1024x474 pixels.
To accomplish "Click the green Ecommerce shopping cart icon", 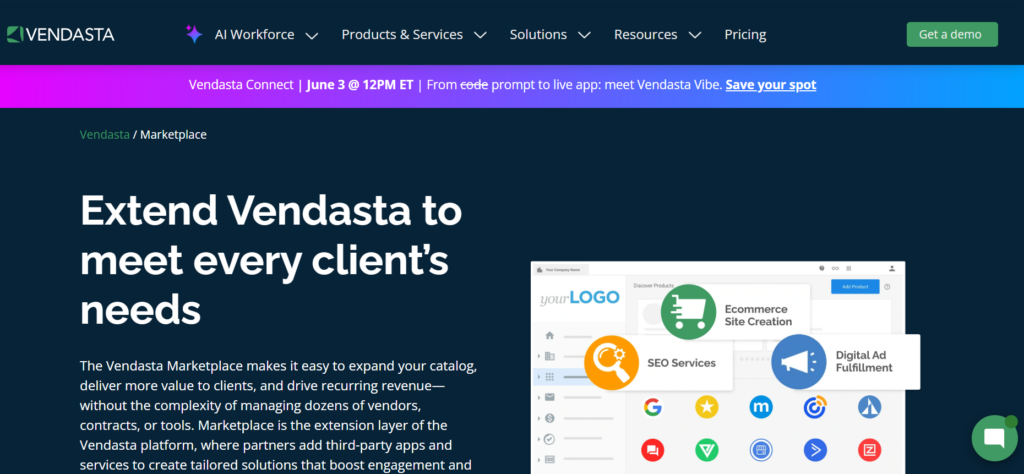I will (x=688, y=312).
